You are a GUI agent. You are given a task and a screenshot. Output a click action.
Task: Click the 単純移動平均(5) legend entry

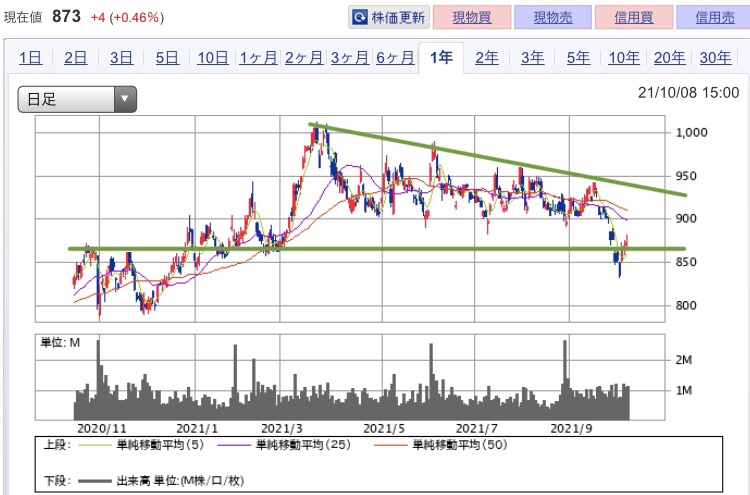coord(160,445)
